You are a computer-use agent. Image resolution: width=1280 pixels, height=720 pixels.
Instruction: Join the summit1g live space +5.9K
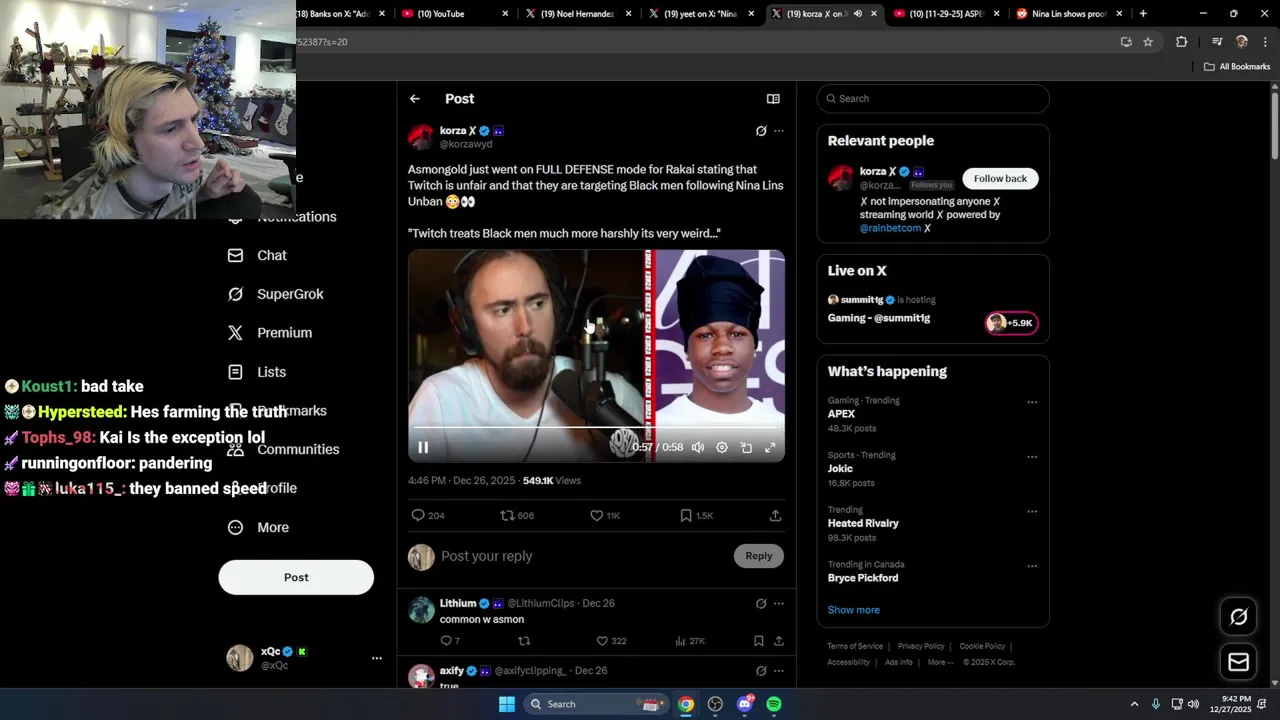(1012, 323)
